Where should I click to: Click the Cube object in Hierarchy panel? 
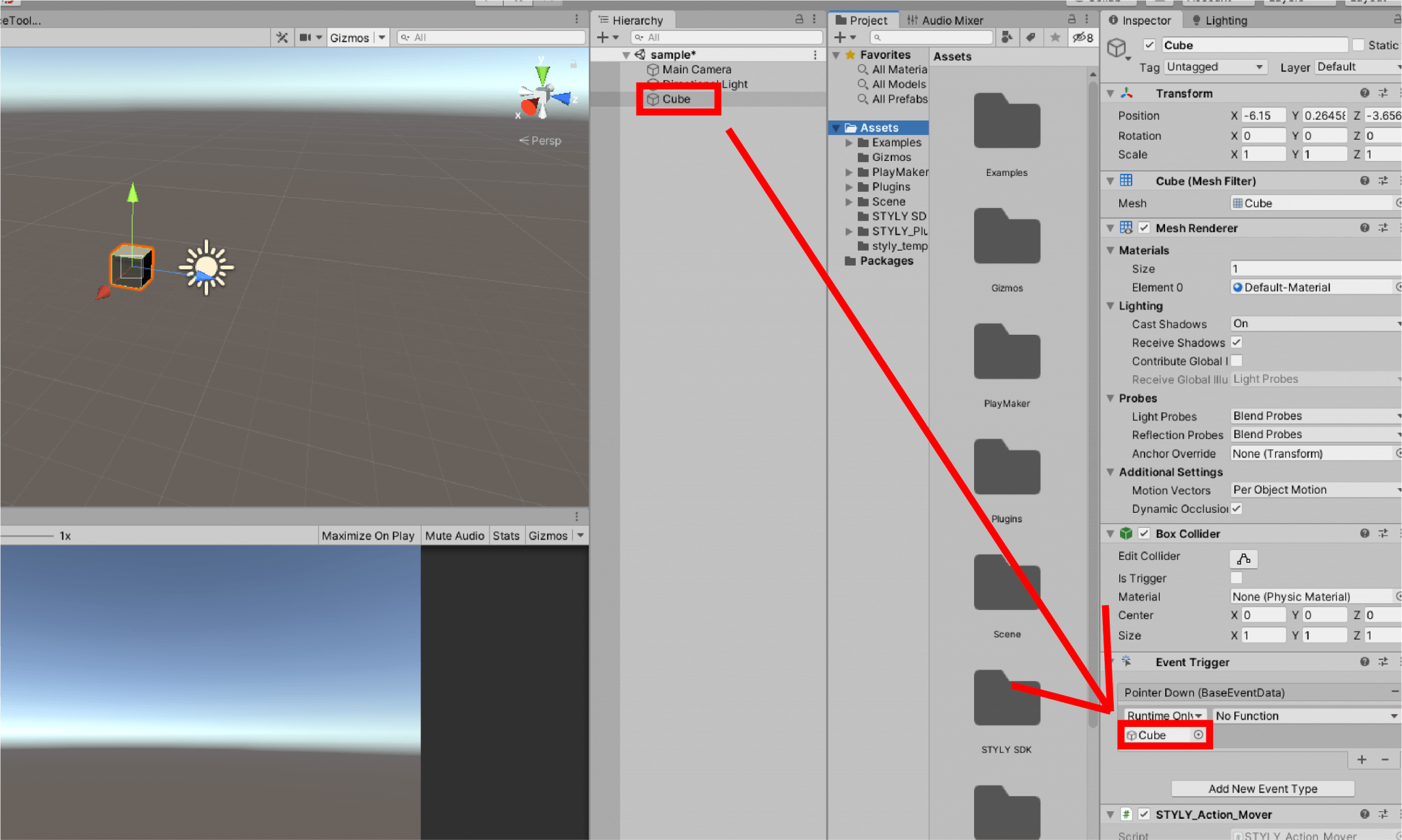tap(676, 98)
